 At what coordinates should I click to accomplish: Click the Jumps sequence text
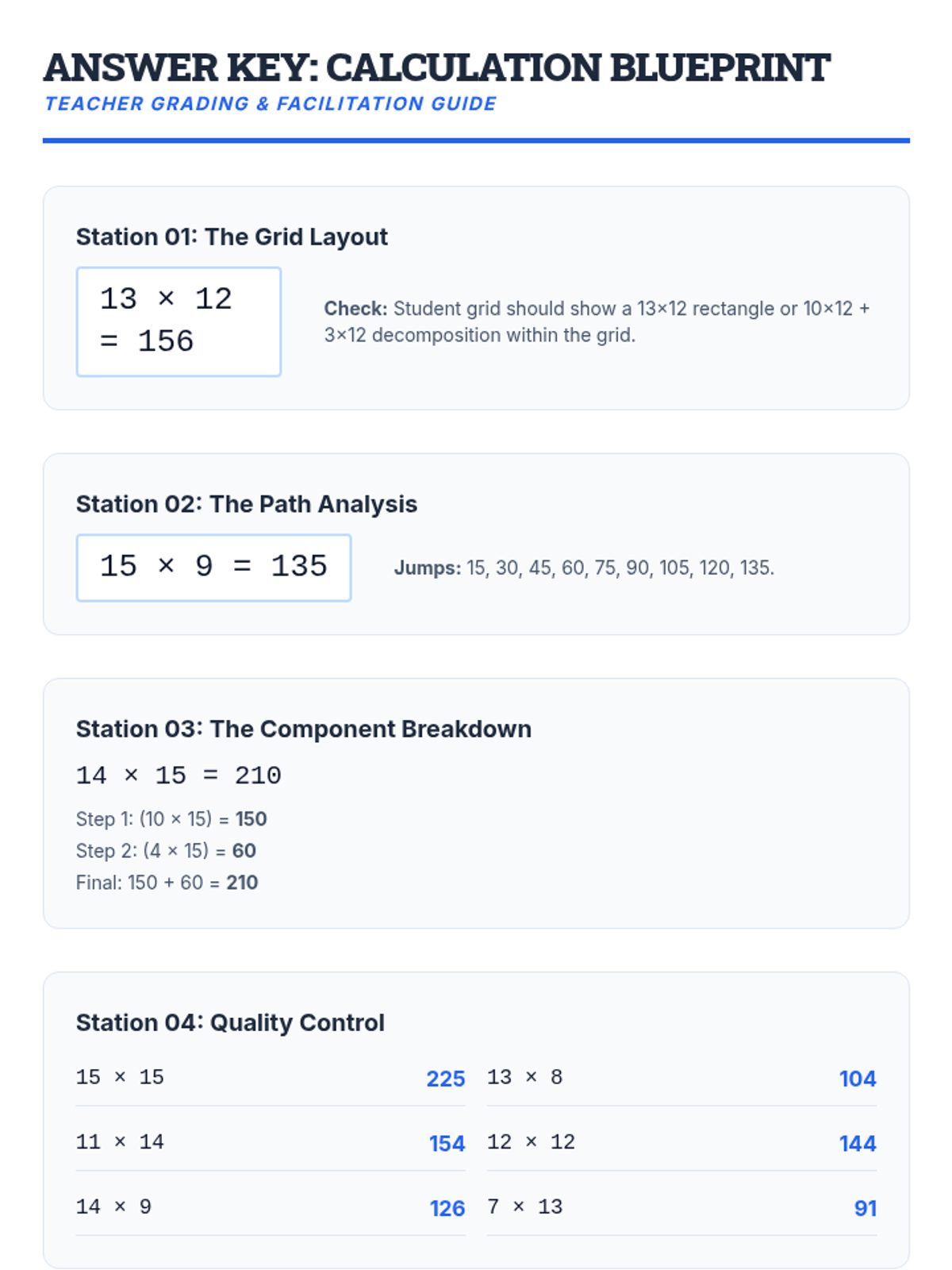tap(584, 568)
